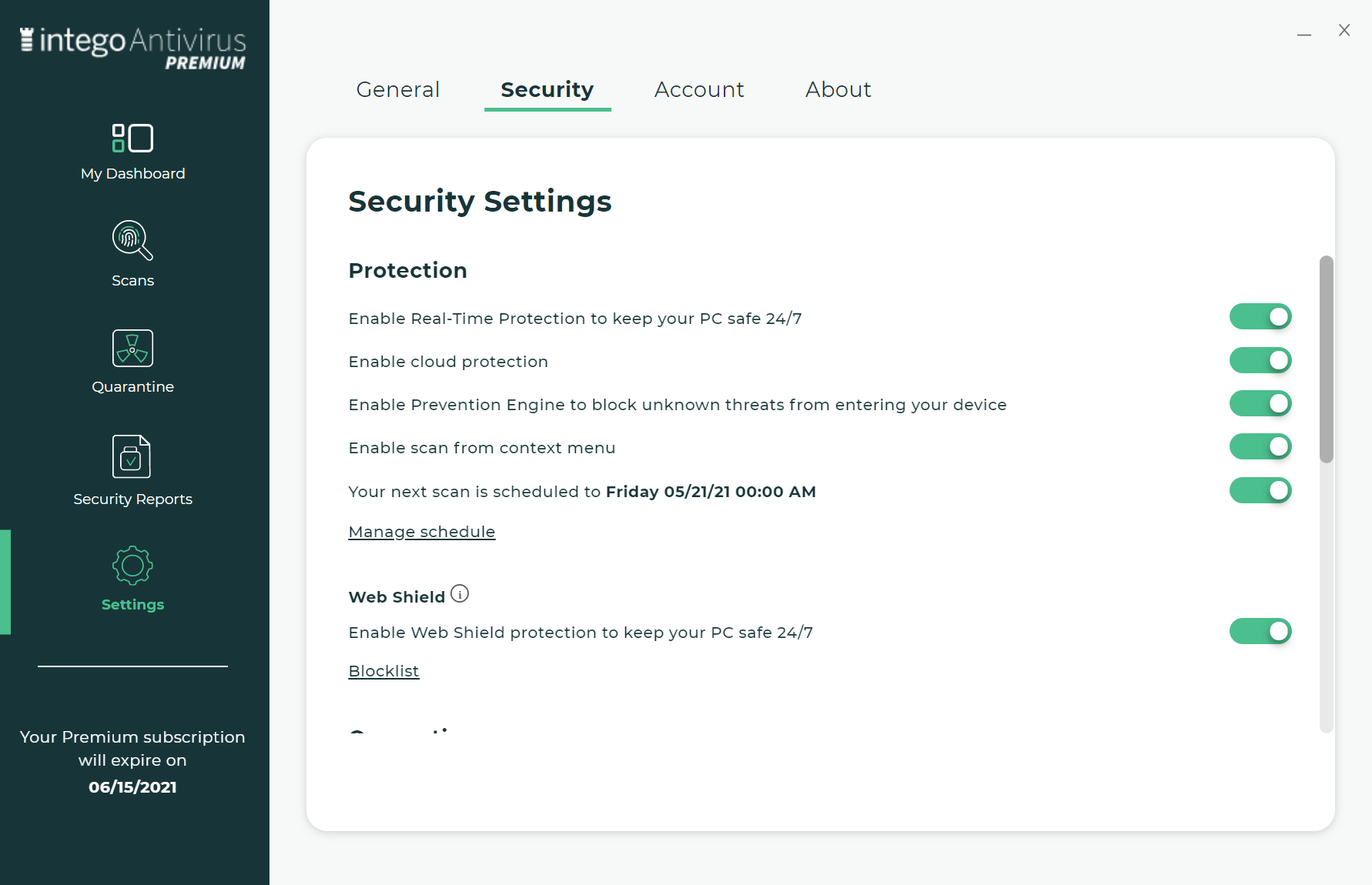Viewport: 1372px width, 885px height.
Task: Open the Blocklist link
Action: (383, 671)
